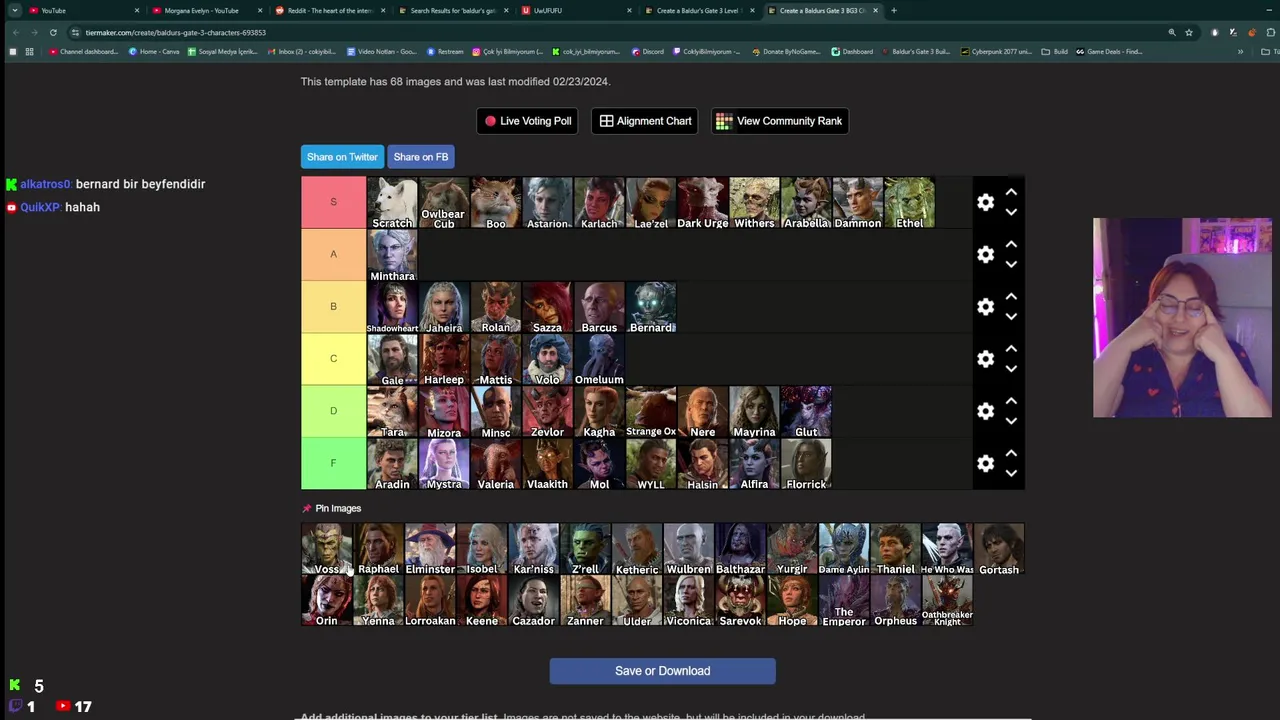
Task: Select the unranked Oathbreaker Knight image
Action: [947, 601]
